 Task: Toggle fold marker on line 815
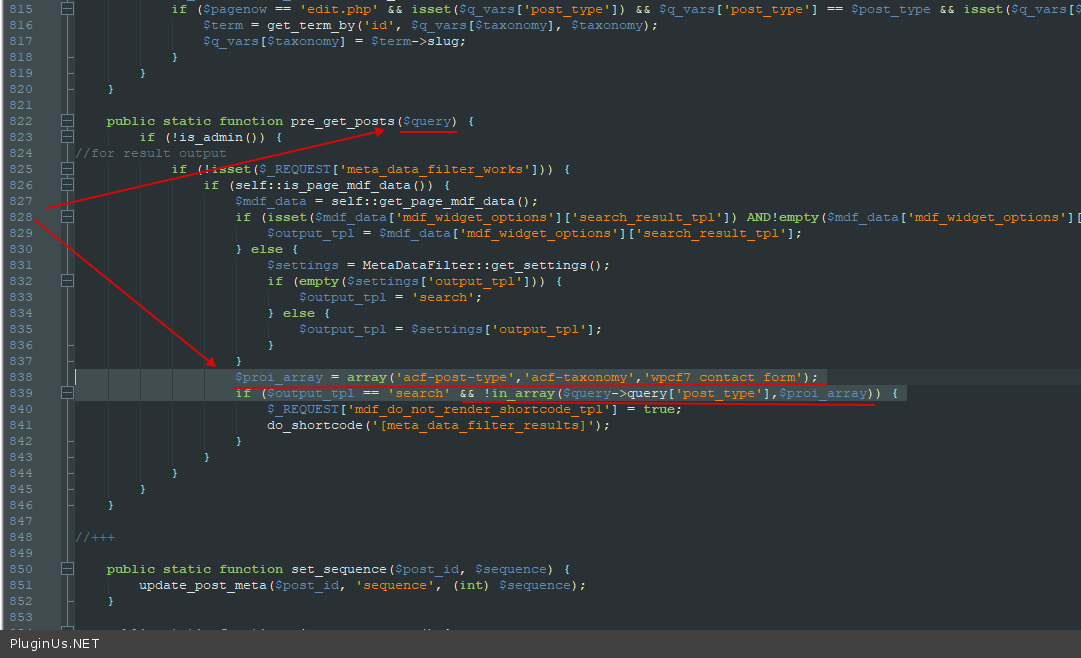point(67,9)
